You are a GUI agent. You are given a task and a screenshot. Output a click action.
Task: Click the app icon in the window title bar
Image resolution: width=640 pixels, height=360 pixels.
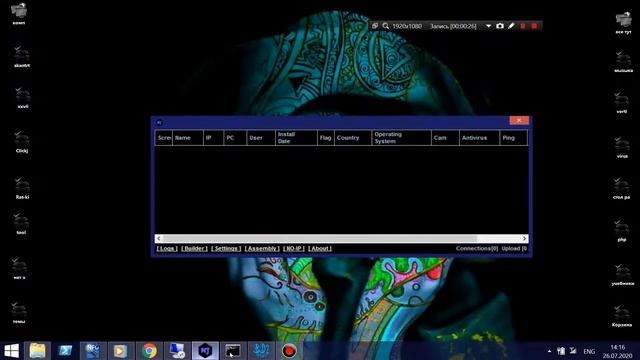[x=159, y=122]
